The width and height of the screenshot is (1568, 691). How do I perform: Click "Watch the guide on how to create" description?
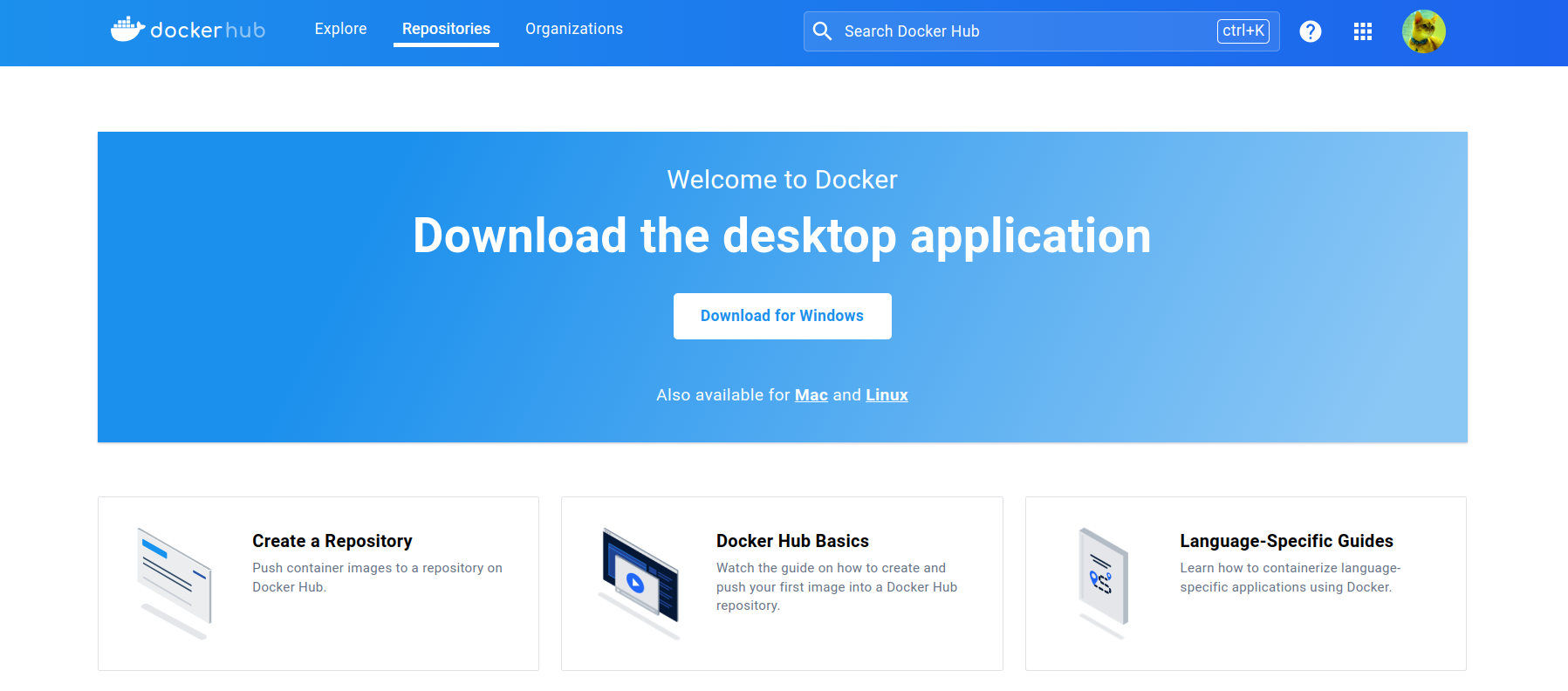click(x=837, y=586)
